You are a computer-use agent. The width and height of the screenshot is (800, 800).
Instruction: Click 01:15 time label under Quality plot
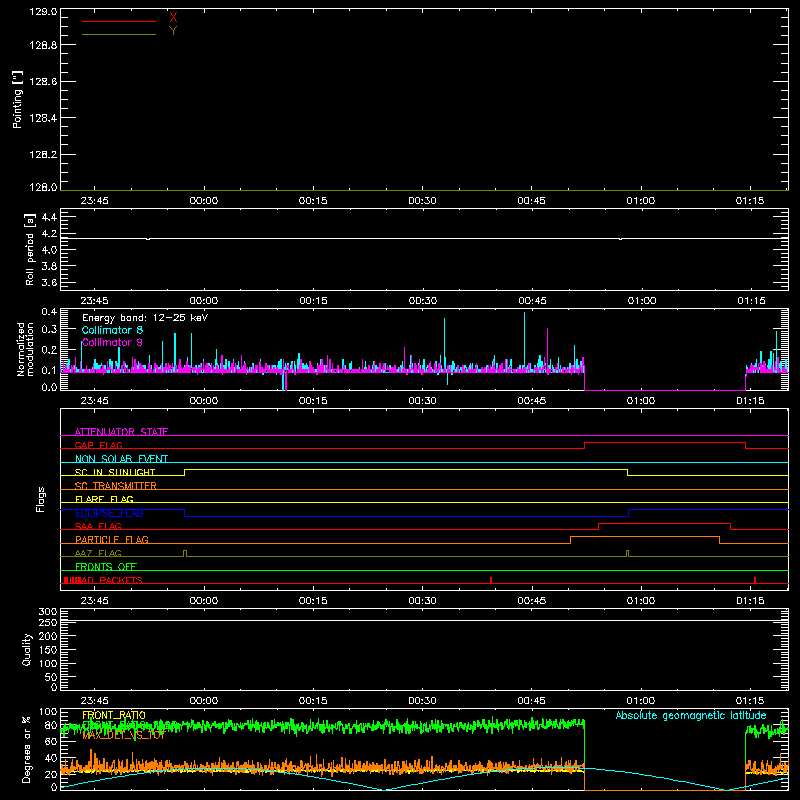750,701
